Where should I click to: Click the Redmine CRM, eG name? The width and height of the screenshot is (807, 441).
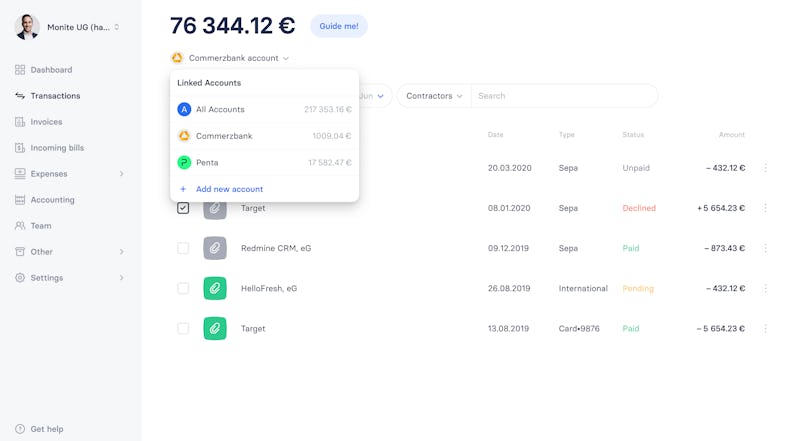(x=276, y=248)
